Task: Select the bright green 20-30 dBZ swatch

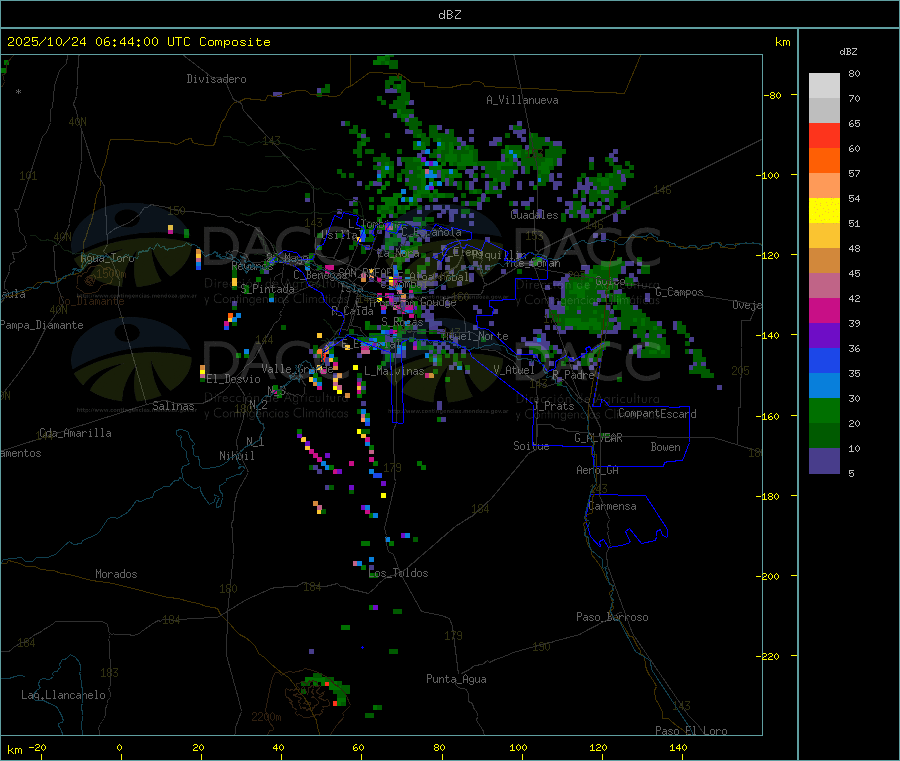Action: coord(824,410)
